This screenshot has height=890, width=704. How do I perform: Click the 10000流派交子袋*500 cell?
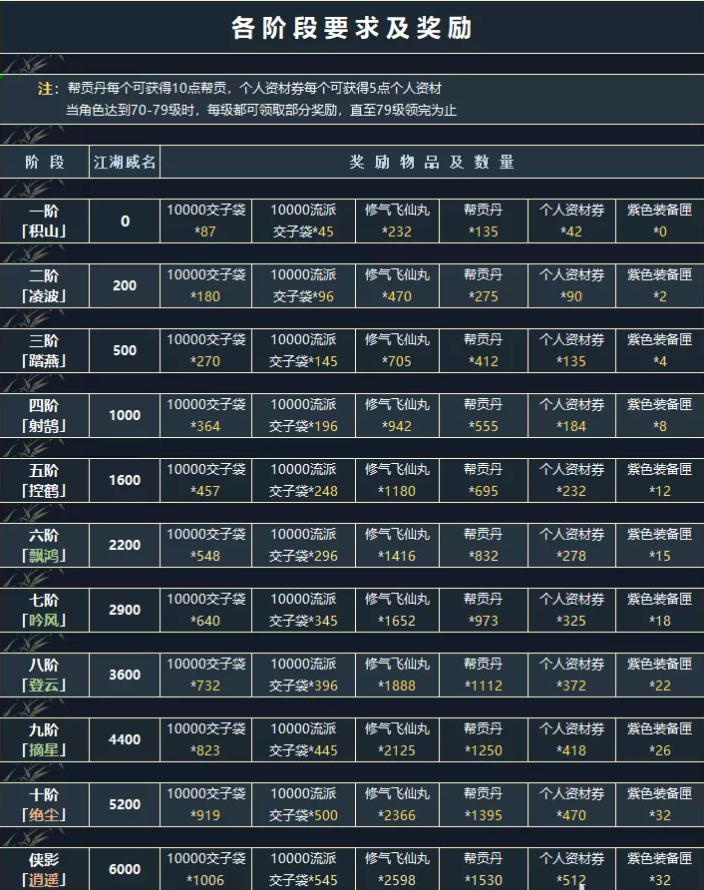click(303, 804)
